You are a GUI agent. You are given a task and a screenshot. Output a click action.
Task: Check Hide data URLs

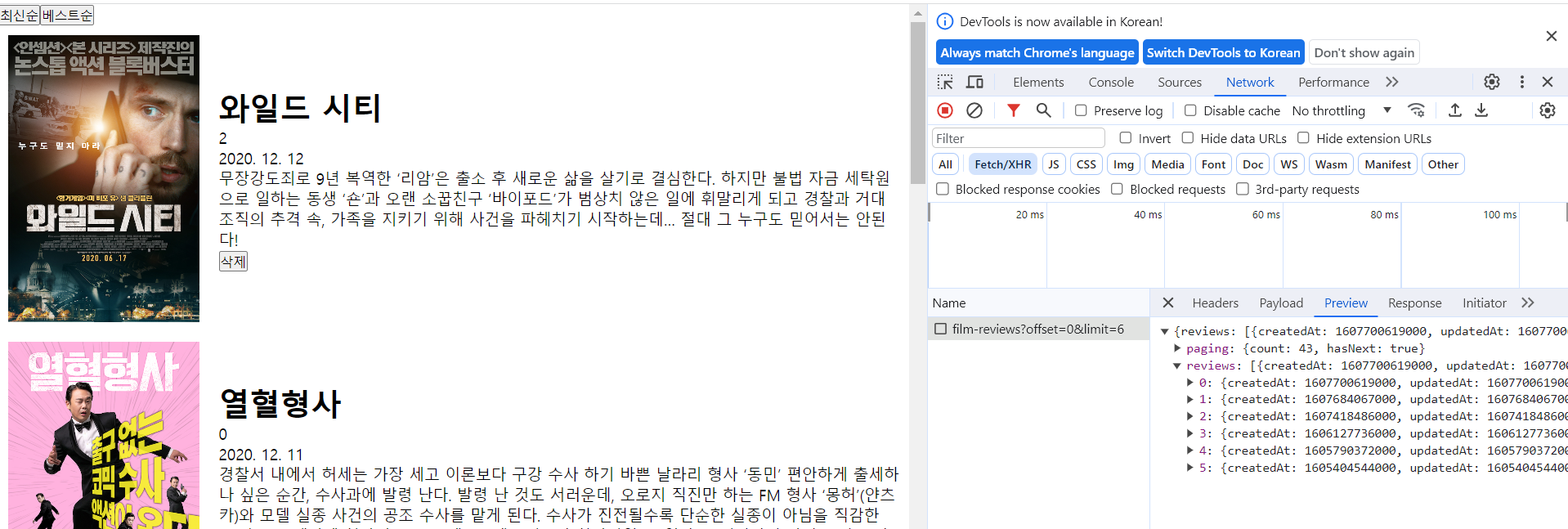click(1188, 138)
